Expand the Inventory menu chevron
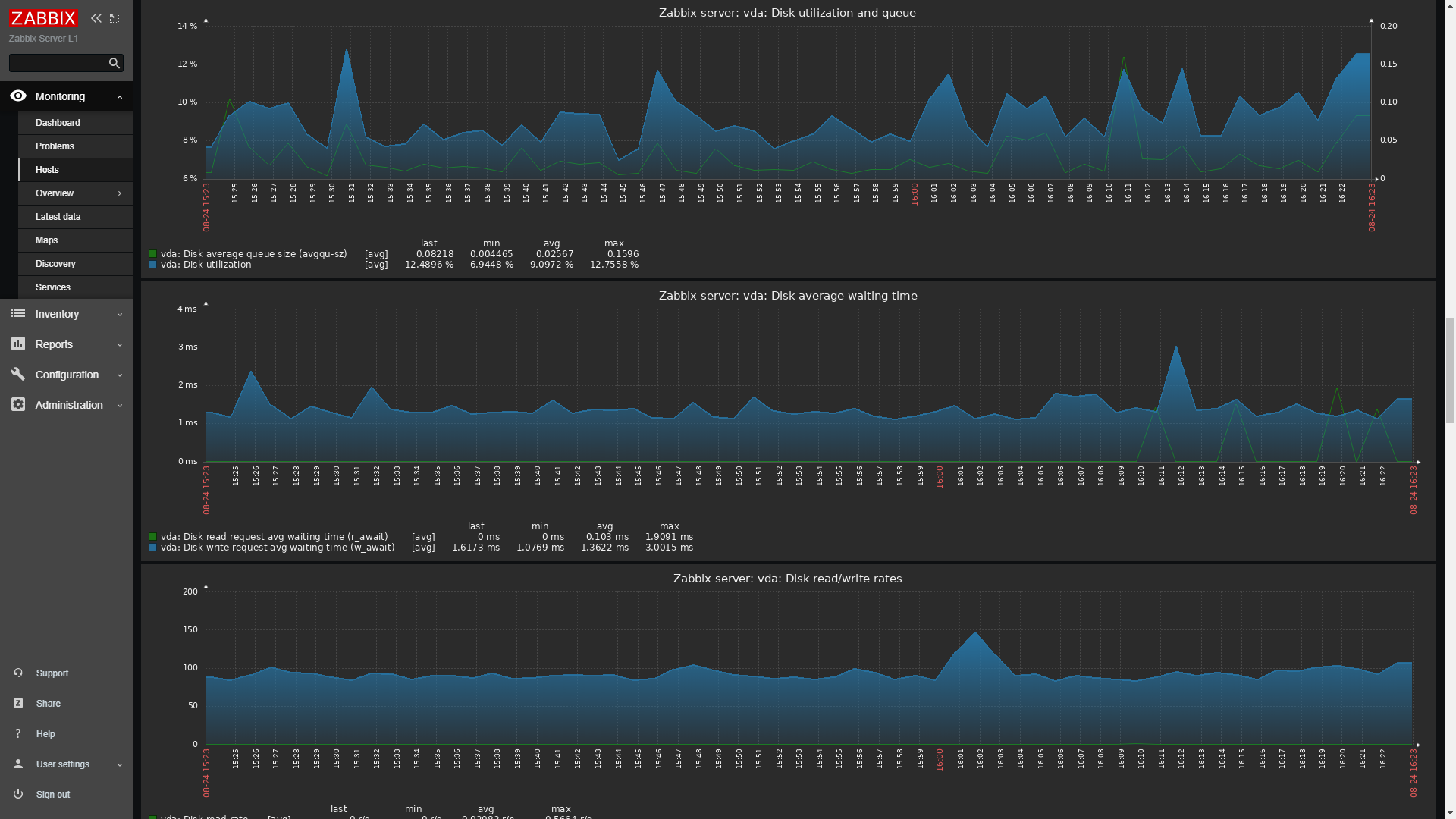Image resolution: width=1456 pixels, height=819 pixels. point(120,315)
